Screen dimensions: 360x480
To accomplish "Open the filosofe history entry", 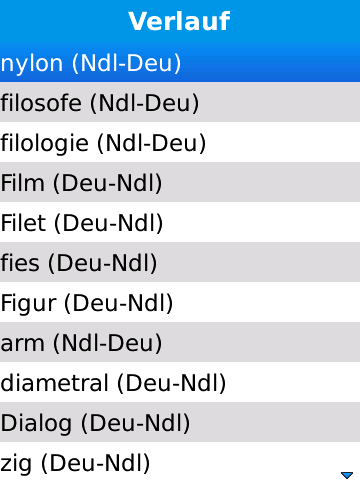I will [x=180, y=102].
